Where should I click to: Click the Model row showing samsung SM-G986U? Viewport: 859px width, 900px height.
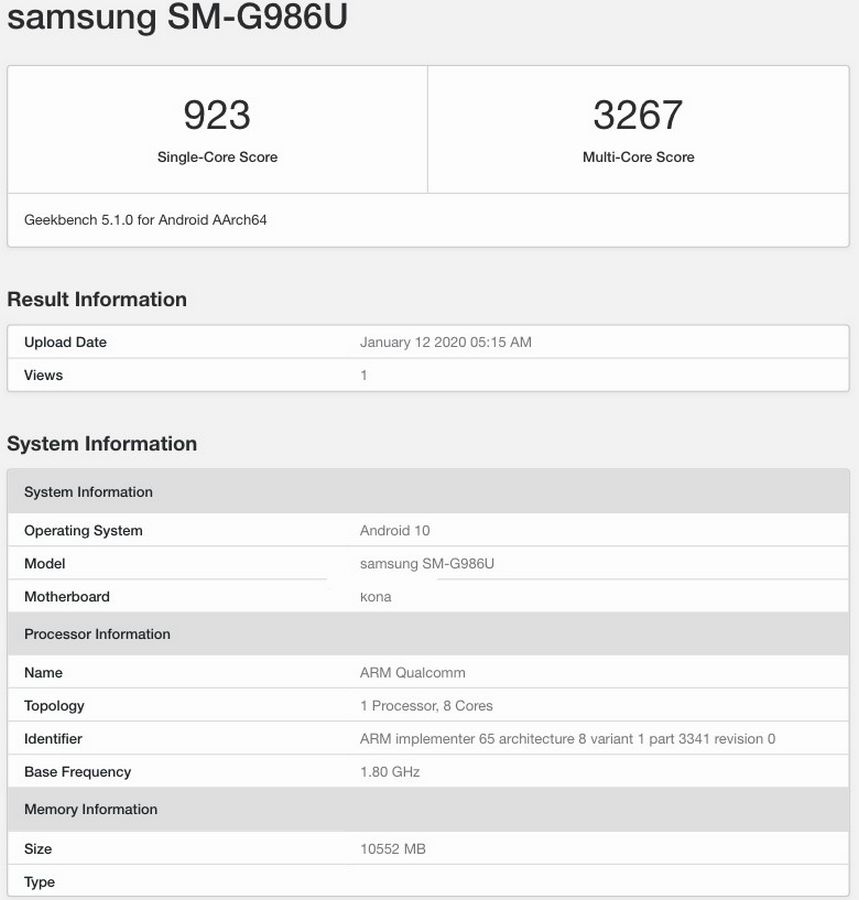point(428,563)
